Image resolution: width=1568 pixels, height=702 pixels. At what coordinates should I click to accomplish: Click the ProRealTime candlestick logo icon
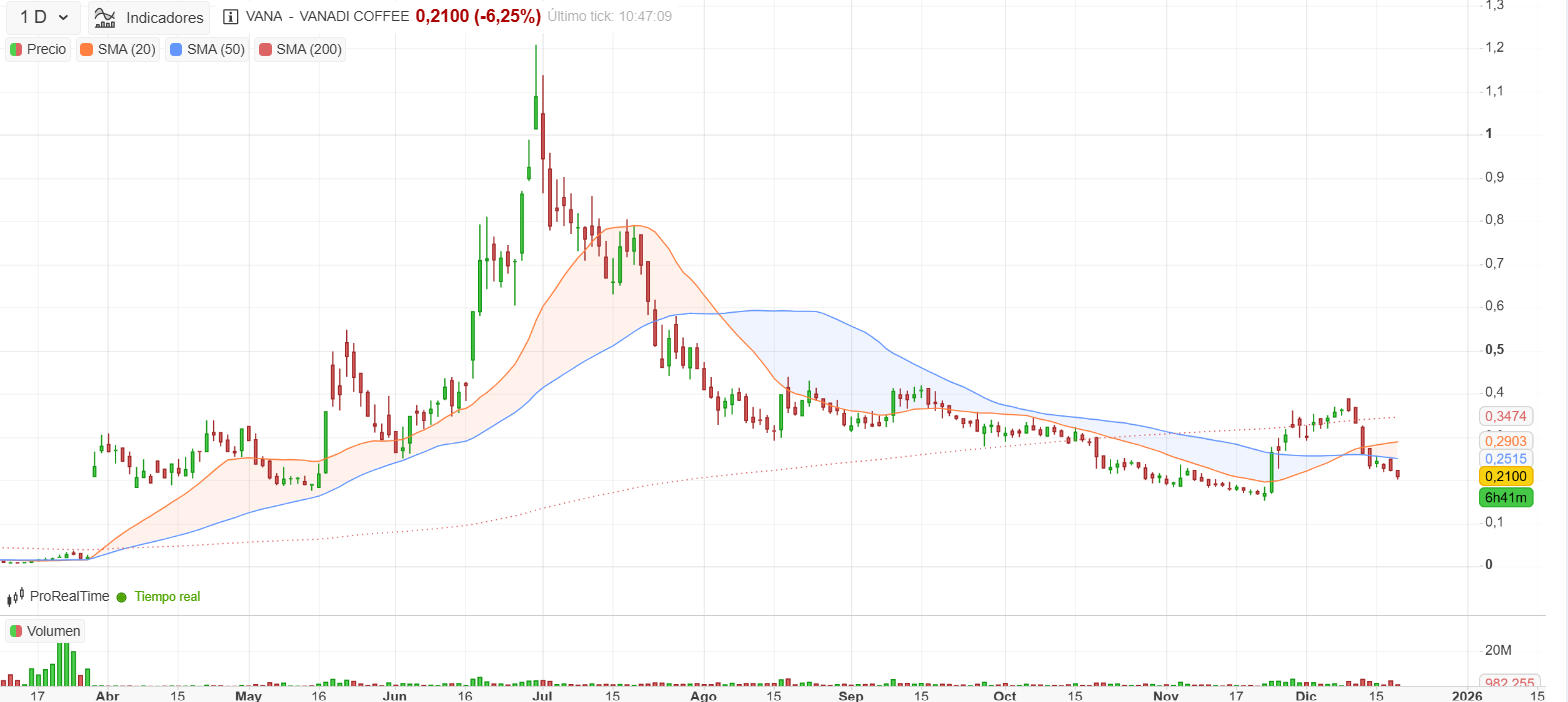[15, 596]
